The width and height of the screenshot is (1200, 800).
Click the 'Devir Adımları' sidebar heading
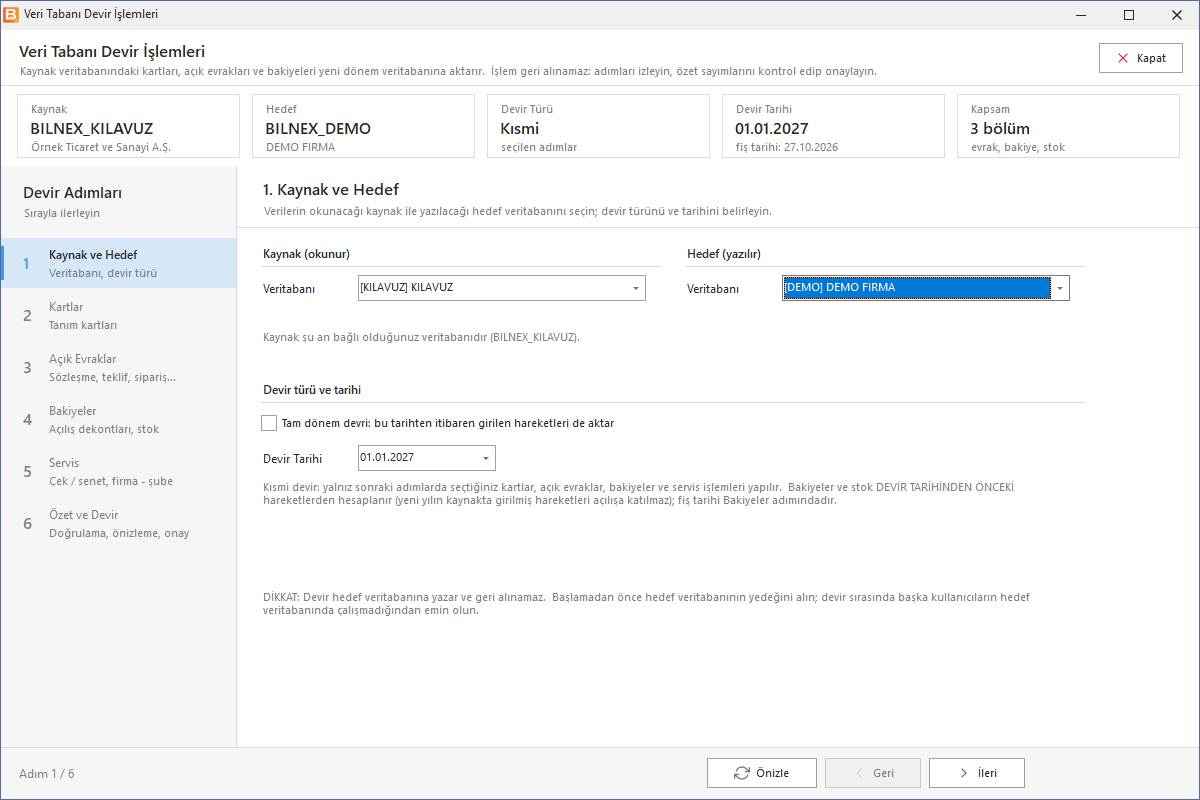73,193
